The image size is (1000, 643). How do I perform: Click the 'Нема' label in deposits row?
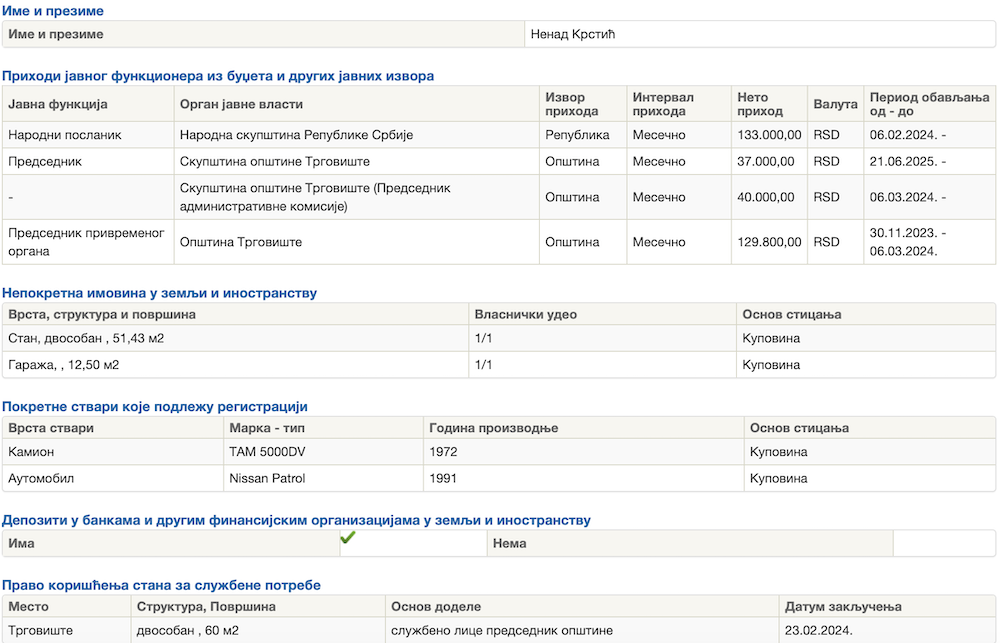[x=510, y=544]
